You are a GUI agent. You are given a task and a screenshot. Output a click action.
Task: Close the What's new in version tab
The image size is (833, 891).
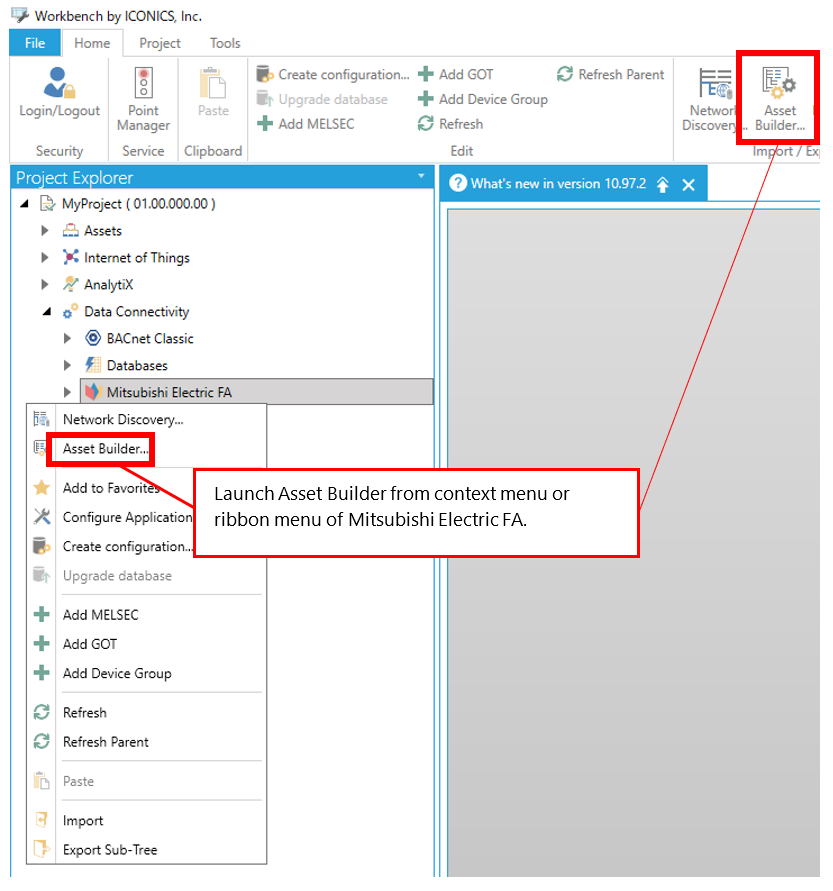click(689, 185)
